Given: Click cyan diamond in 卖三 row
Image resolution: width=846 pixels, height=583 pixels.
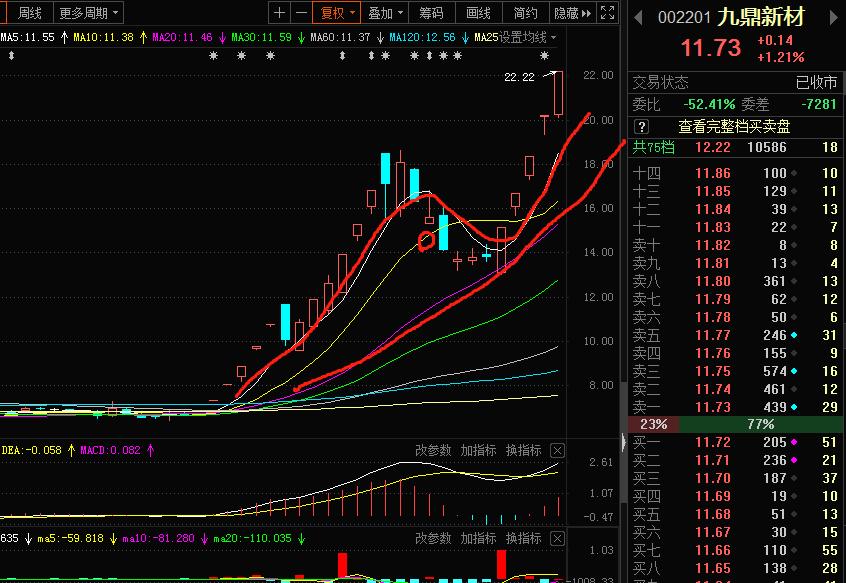Looking at the screenshot, I should pos(794,372).
